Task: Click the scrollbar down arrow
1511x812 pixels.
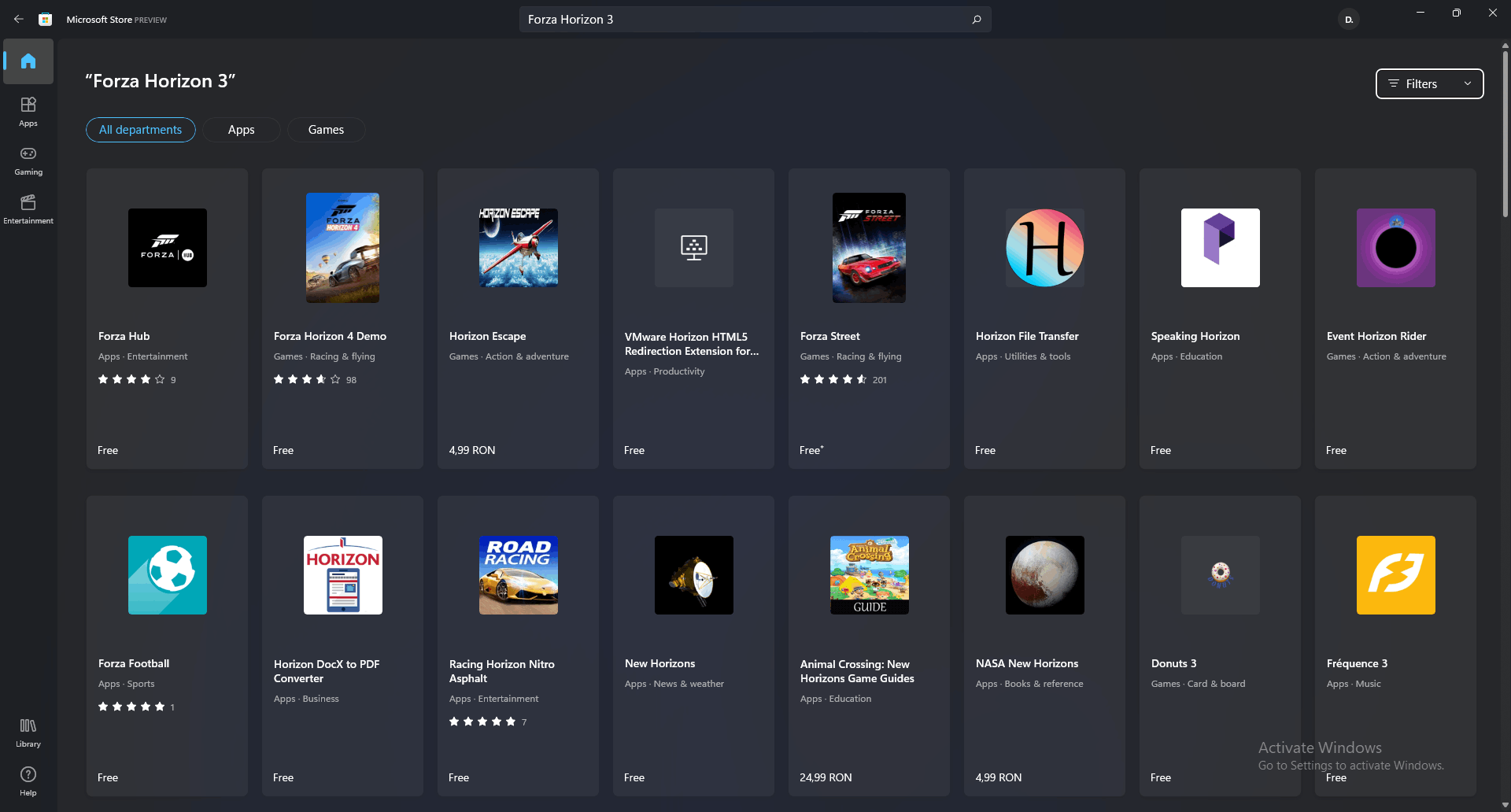Action: point(1505,805)
